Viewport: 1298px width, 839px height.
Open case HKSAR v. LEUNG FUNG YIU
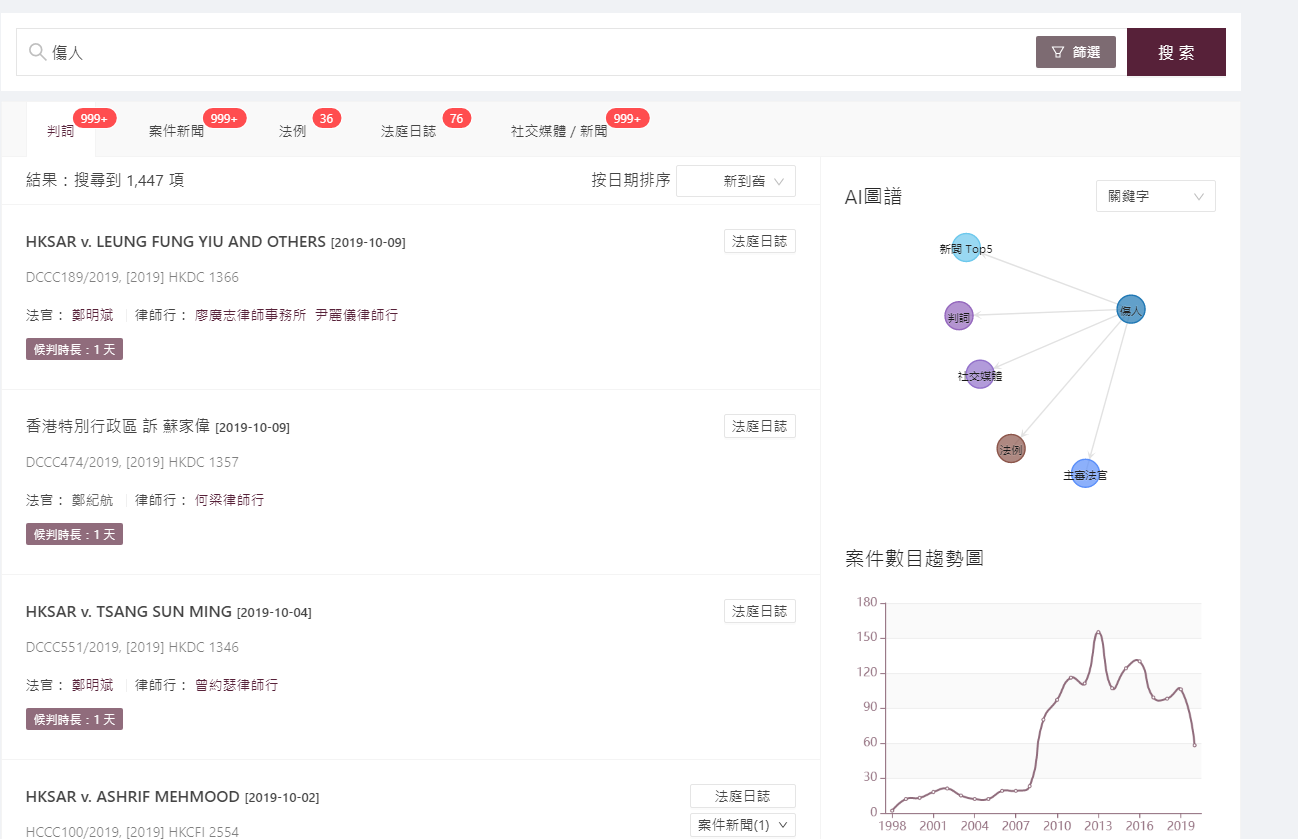(x=176, y=242)
